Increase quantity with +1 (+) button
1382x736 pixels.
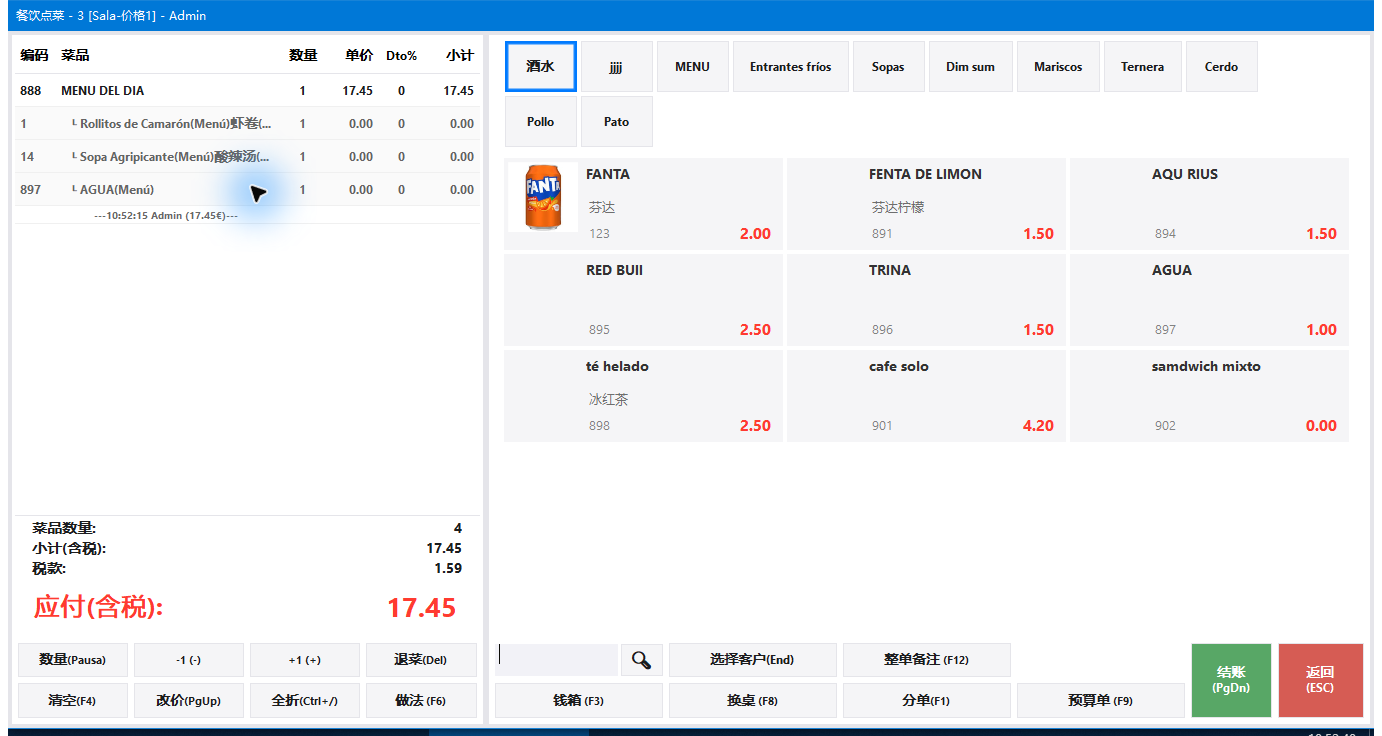(304, 660)
